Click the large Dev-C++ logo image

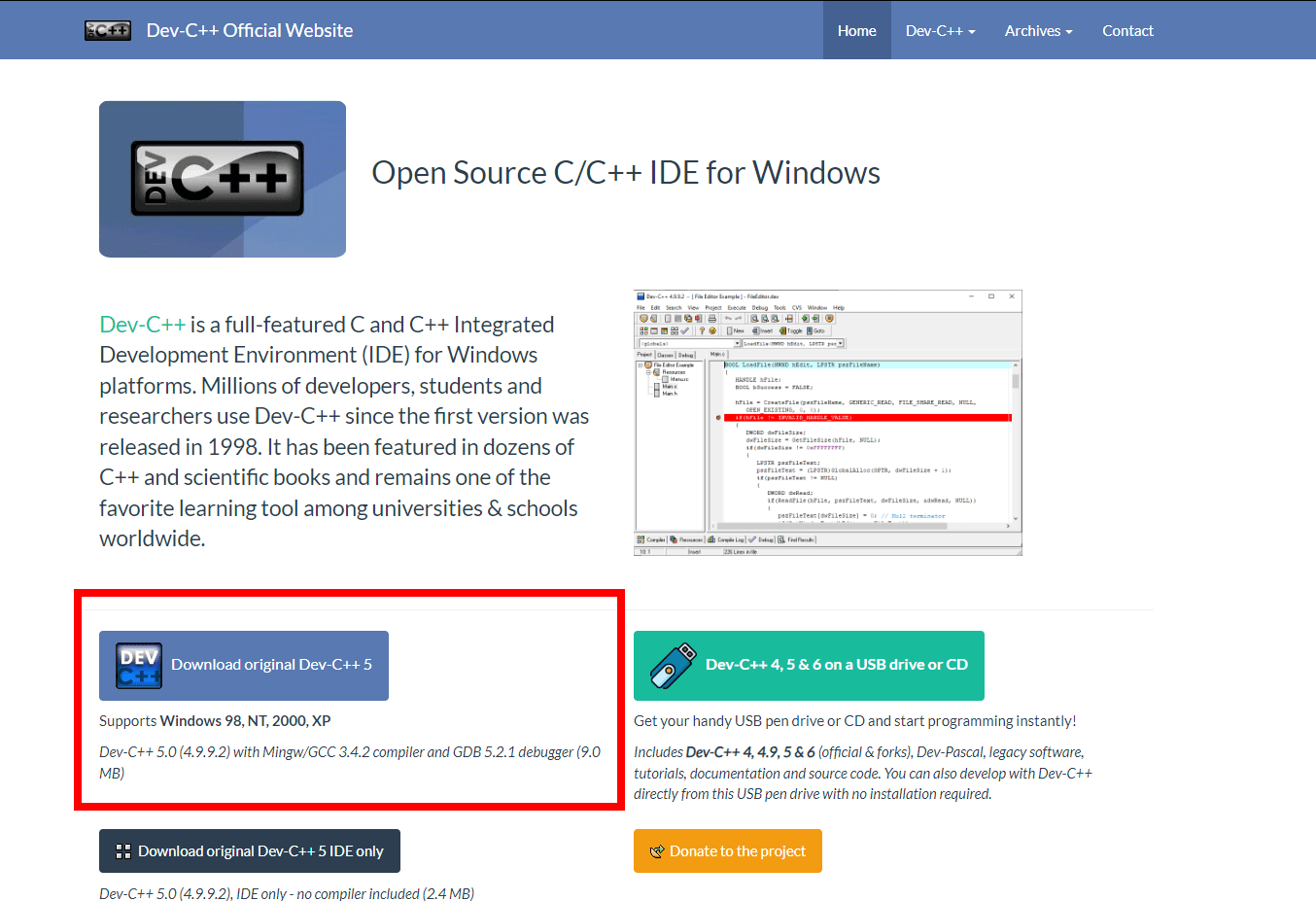pos(223,179)
